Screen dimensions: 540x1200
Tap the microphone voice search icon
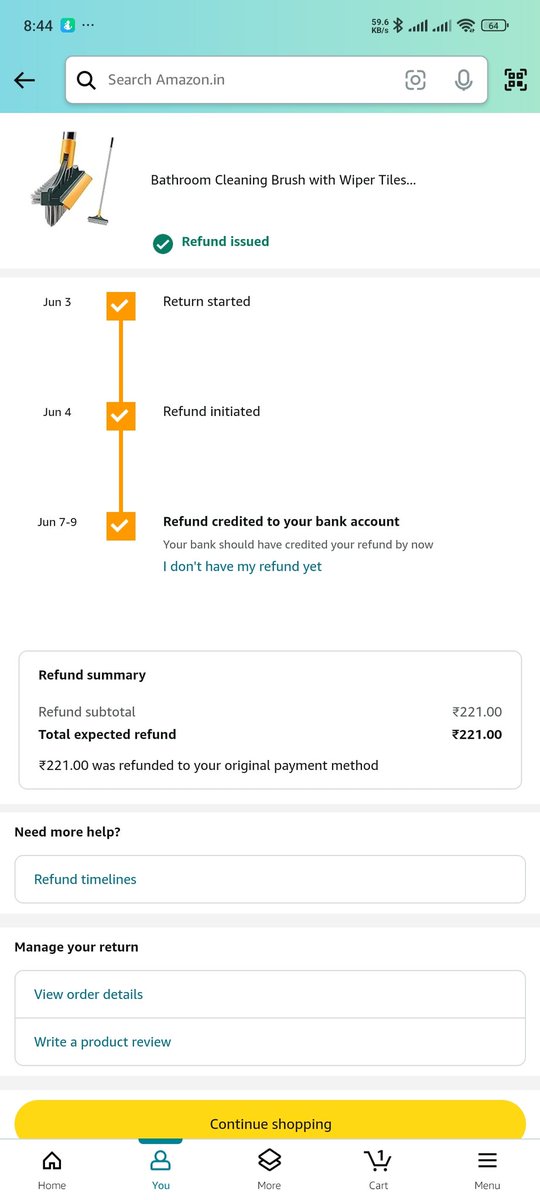click(463, 81)
